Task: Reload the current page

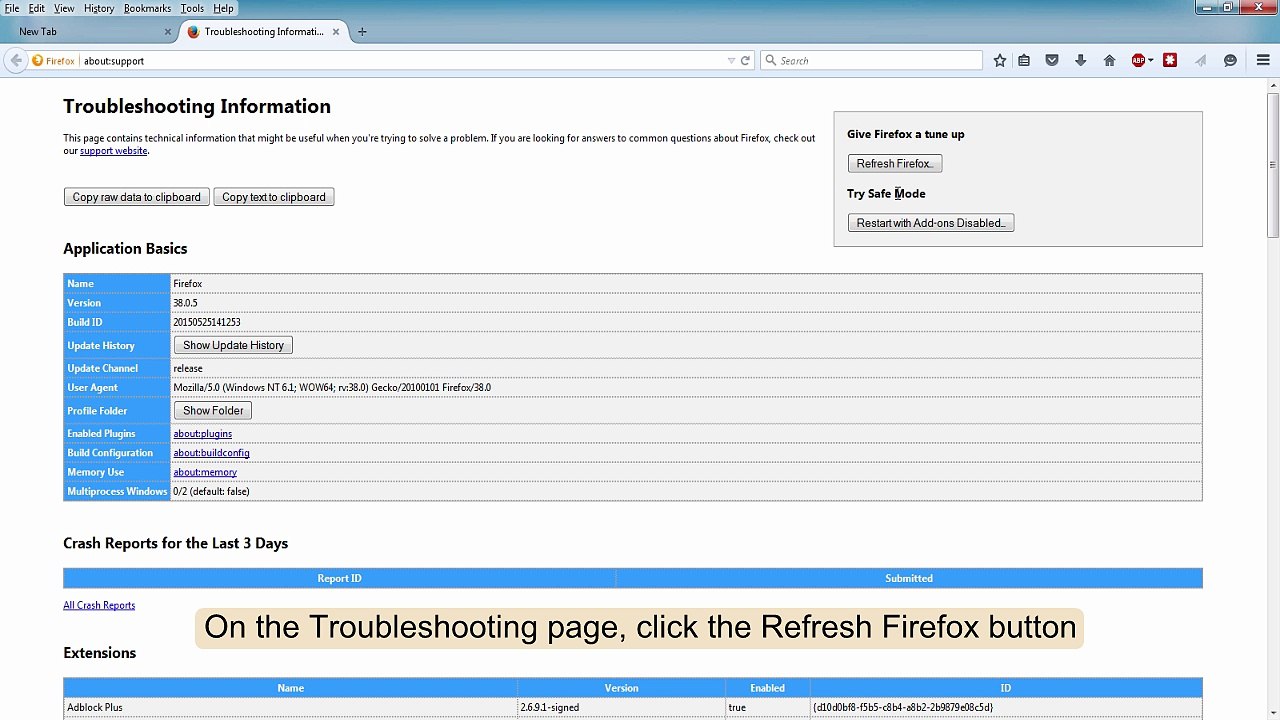Action: 745,61
